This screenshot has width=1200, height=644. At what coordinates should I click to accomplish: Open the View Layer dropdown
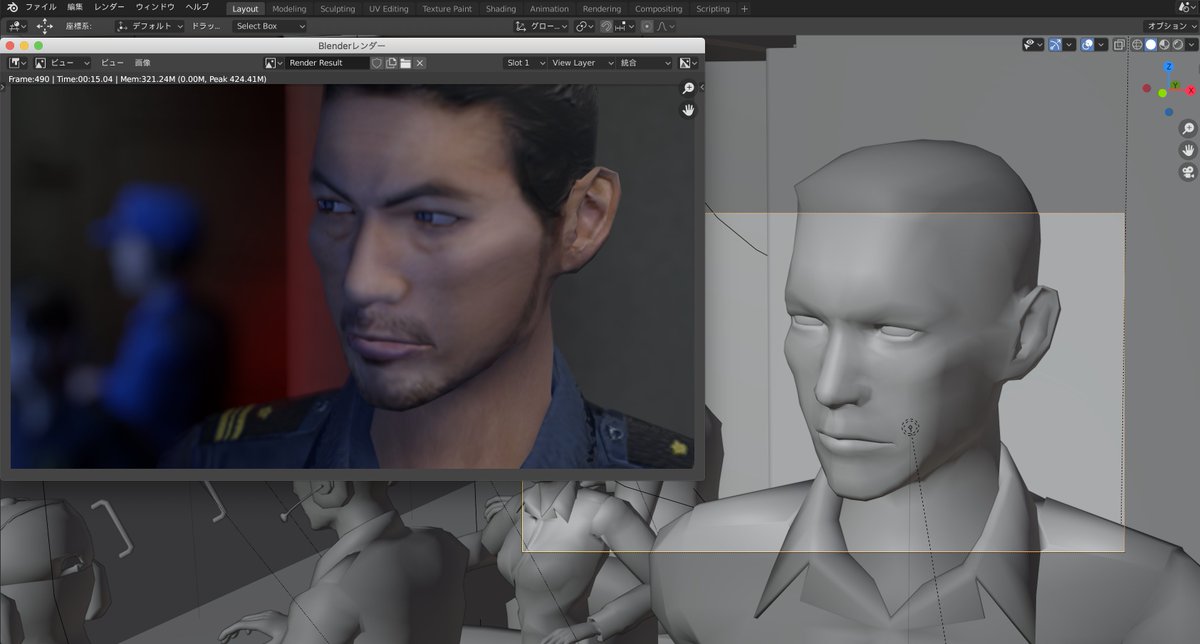click(582, 62)
